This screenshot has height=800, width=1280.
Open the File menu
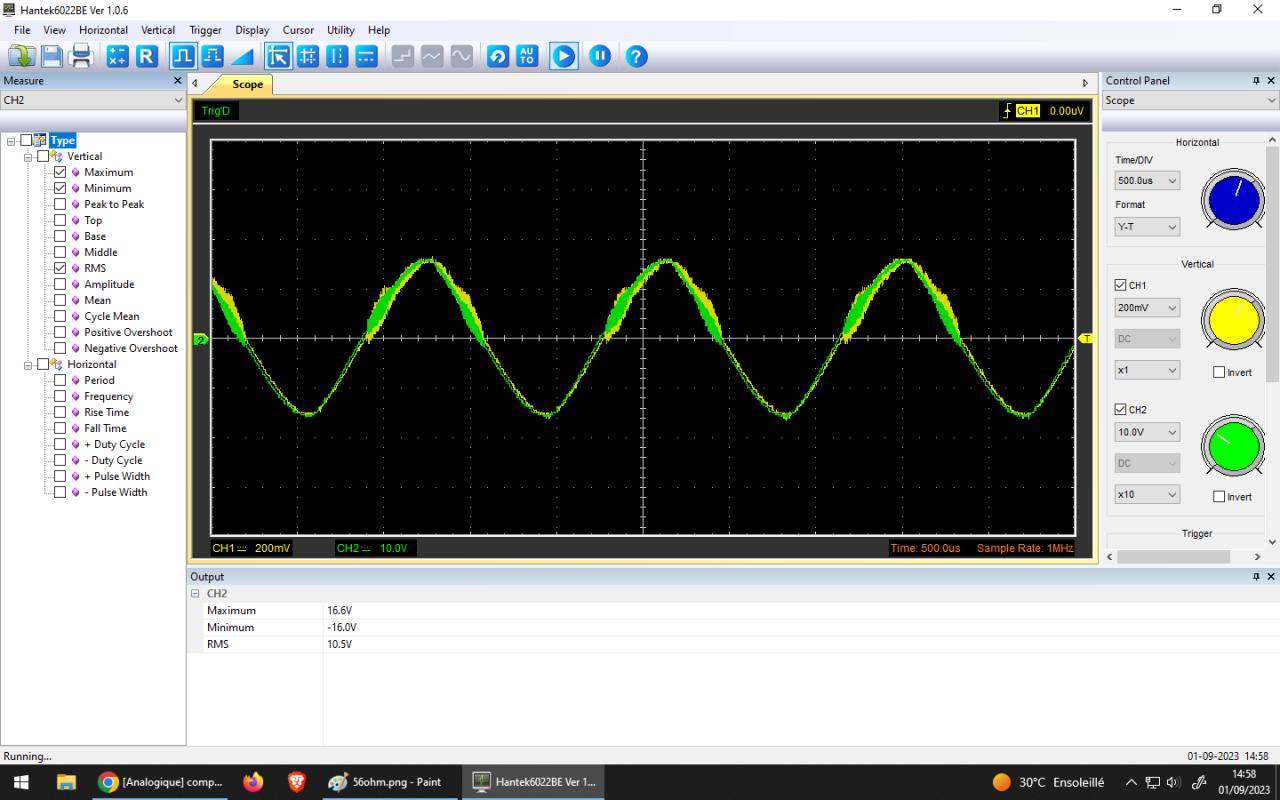pos(22,30)
